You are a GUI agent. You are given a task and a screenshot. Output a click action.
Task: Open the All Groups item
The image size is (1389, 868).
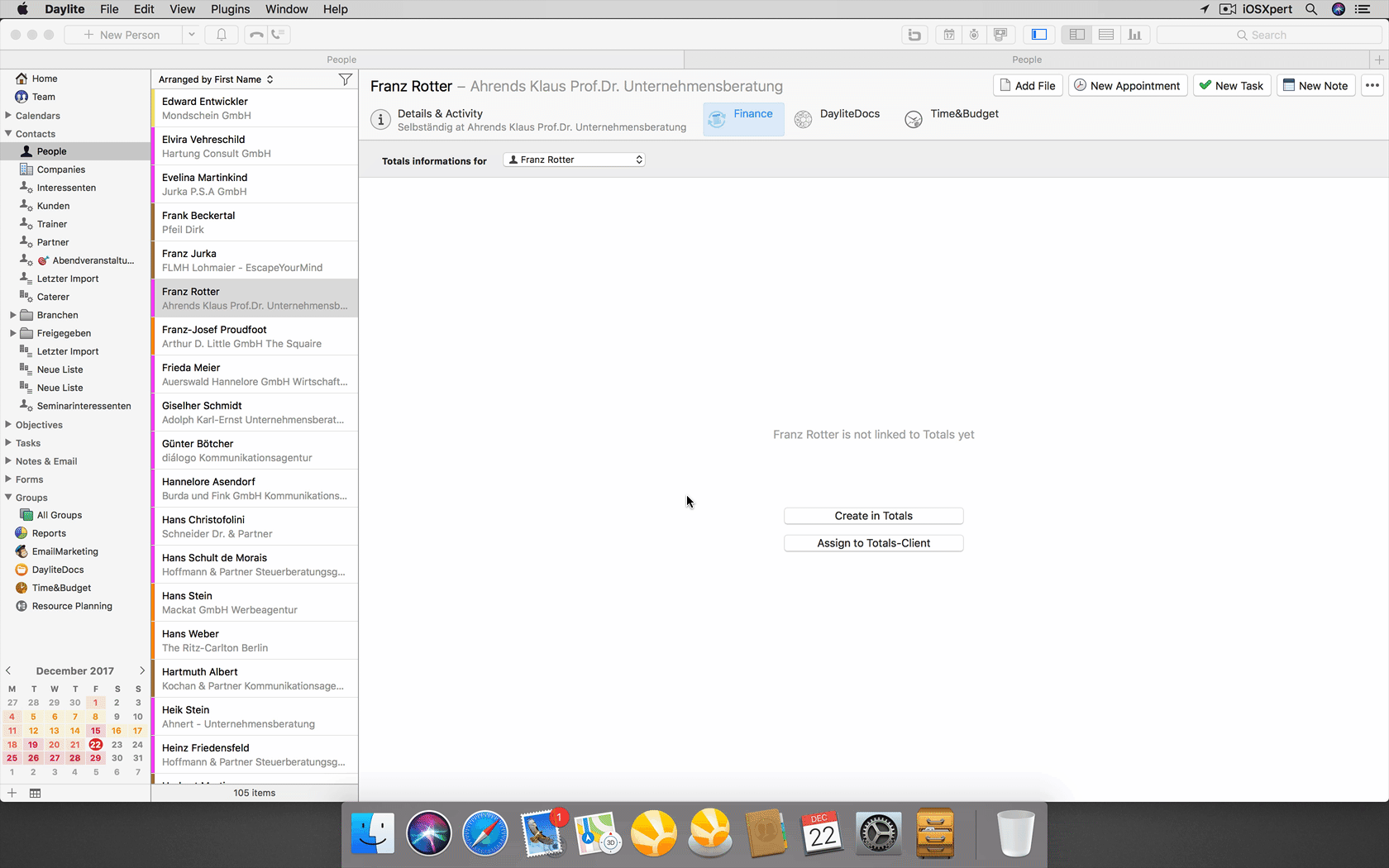59,515
